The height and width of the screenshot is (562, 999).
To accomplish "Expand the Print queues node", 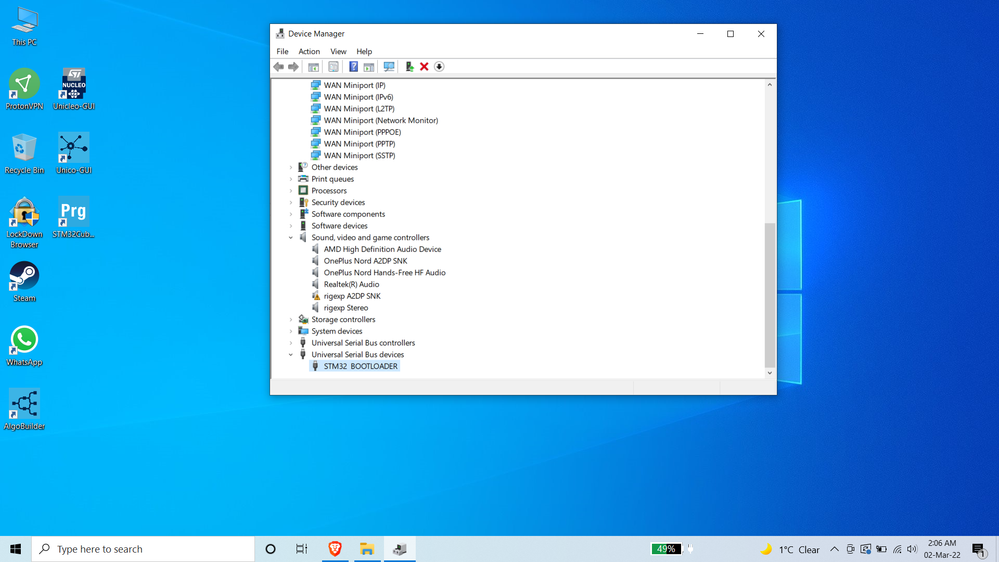I will point(291,179).
